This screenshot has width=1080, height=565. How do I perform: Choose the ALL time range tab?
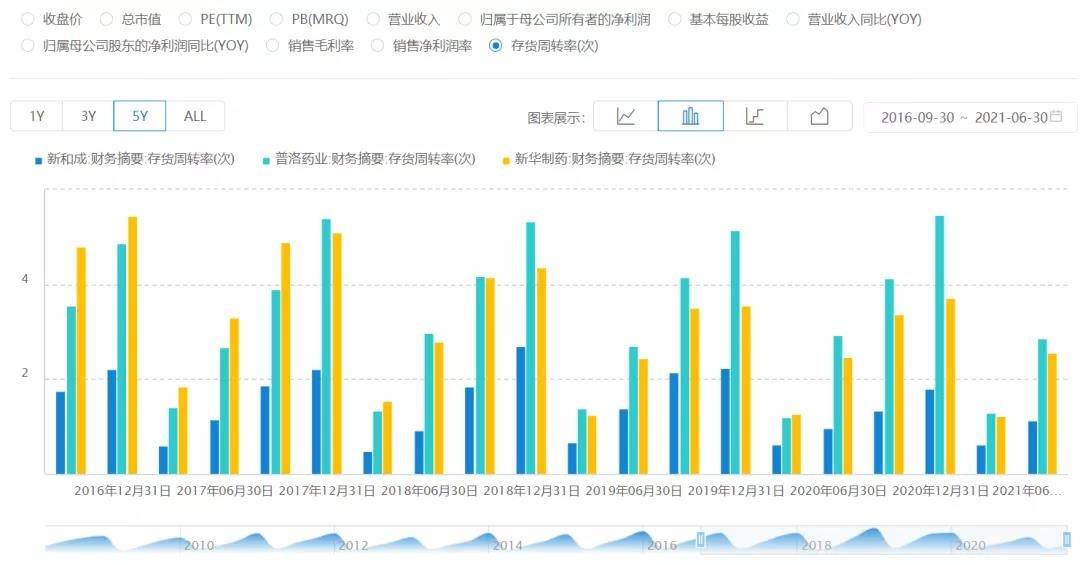(x=195, y=116)
